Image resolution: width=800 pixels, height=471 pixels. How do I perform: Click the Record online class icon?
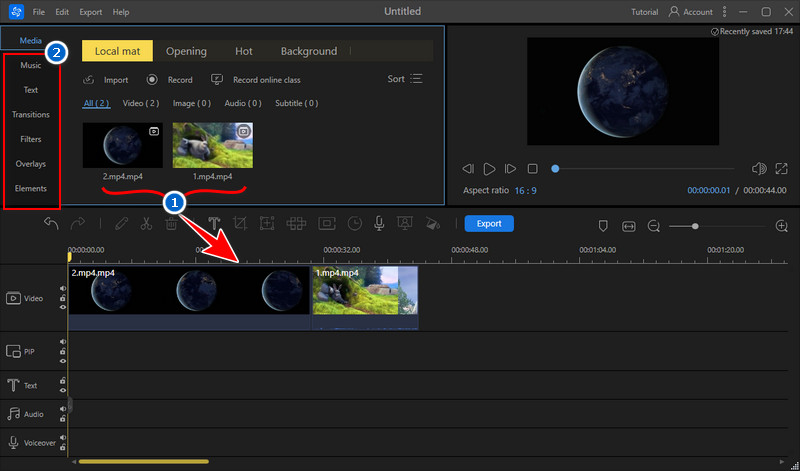coord(217,80)
